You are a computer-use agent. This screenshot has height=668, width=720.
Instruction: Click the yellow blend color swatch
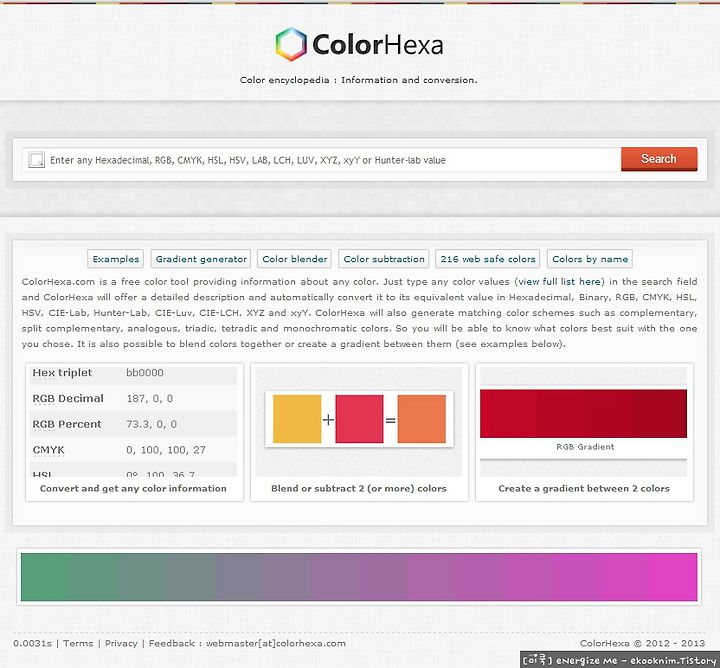point(297,419)
